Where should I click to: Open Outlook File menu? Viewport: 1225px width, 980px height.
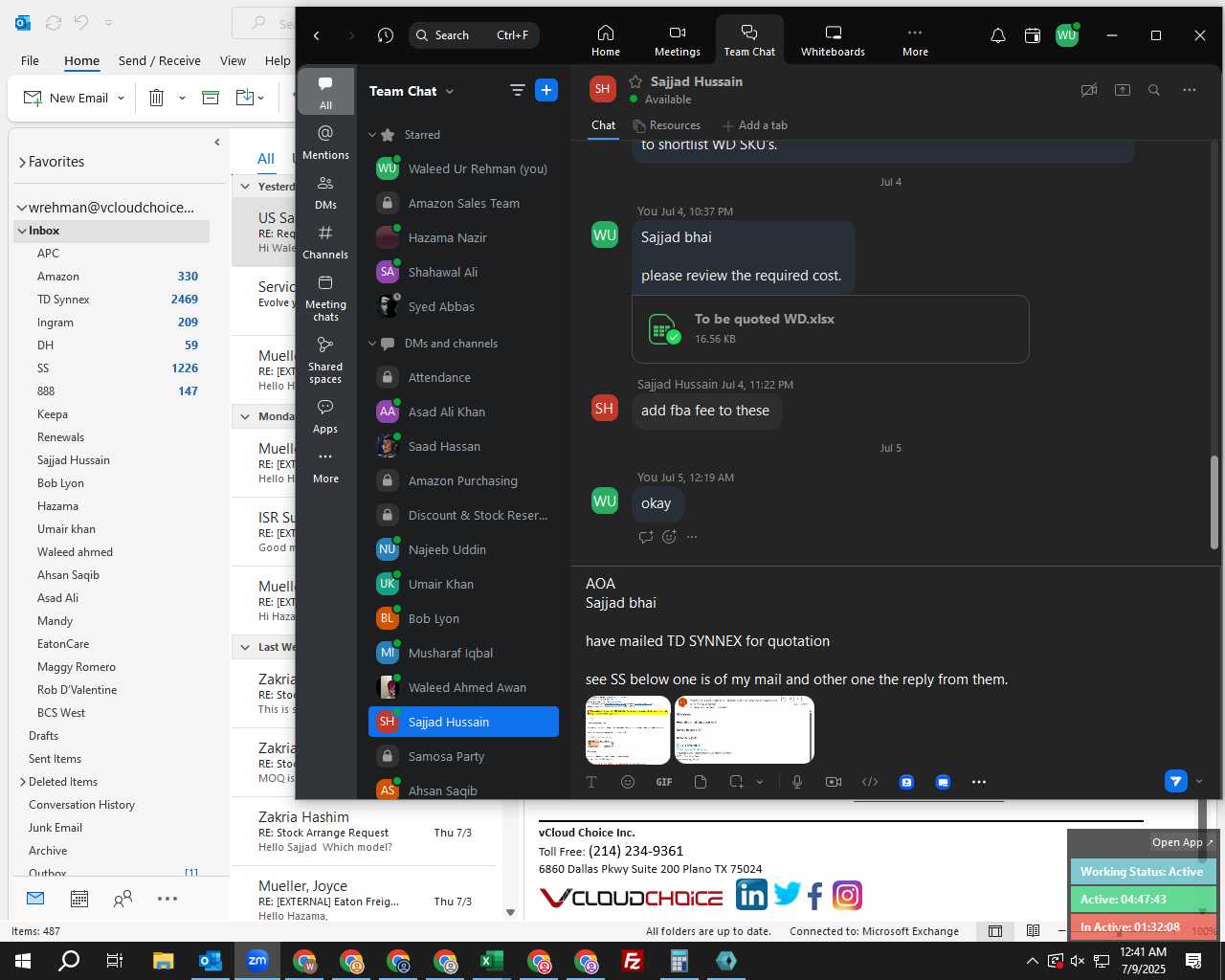30,60
